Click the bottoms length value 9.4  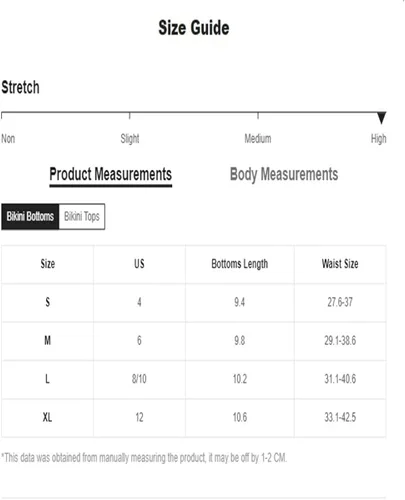(240, 302)
